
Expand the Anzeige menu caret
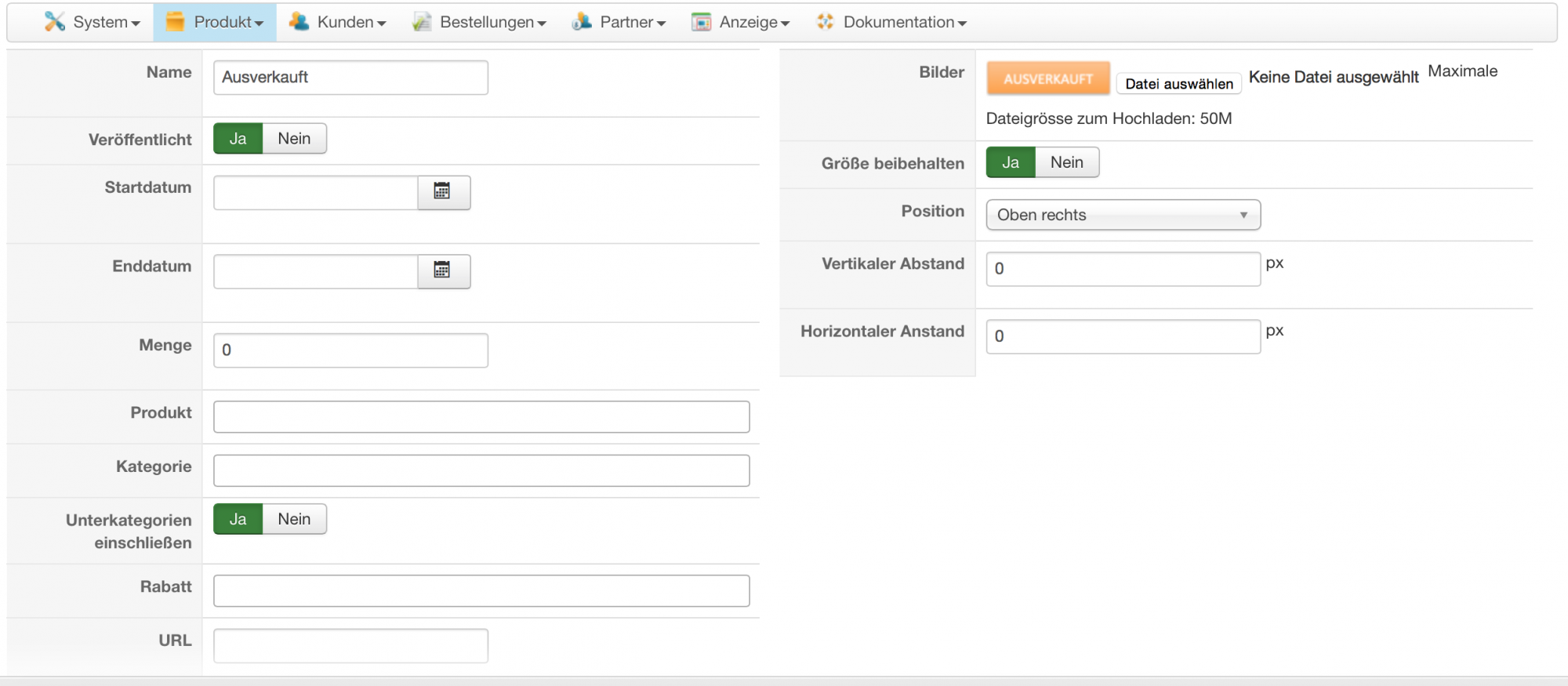coord(785,24)
